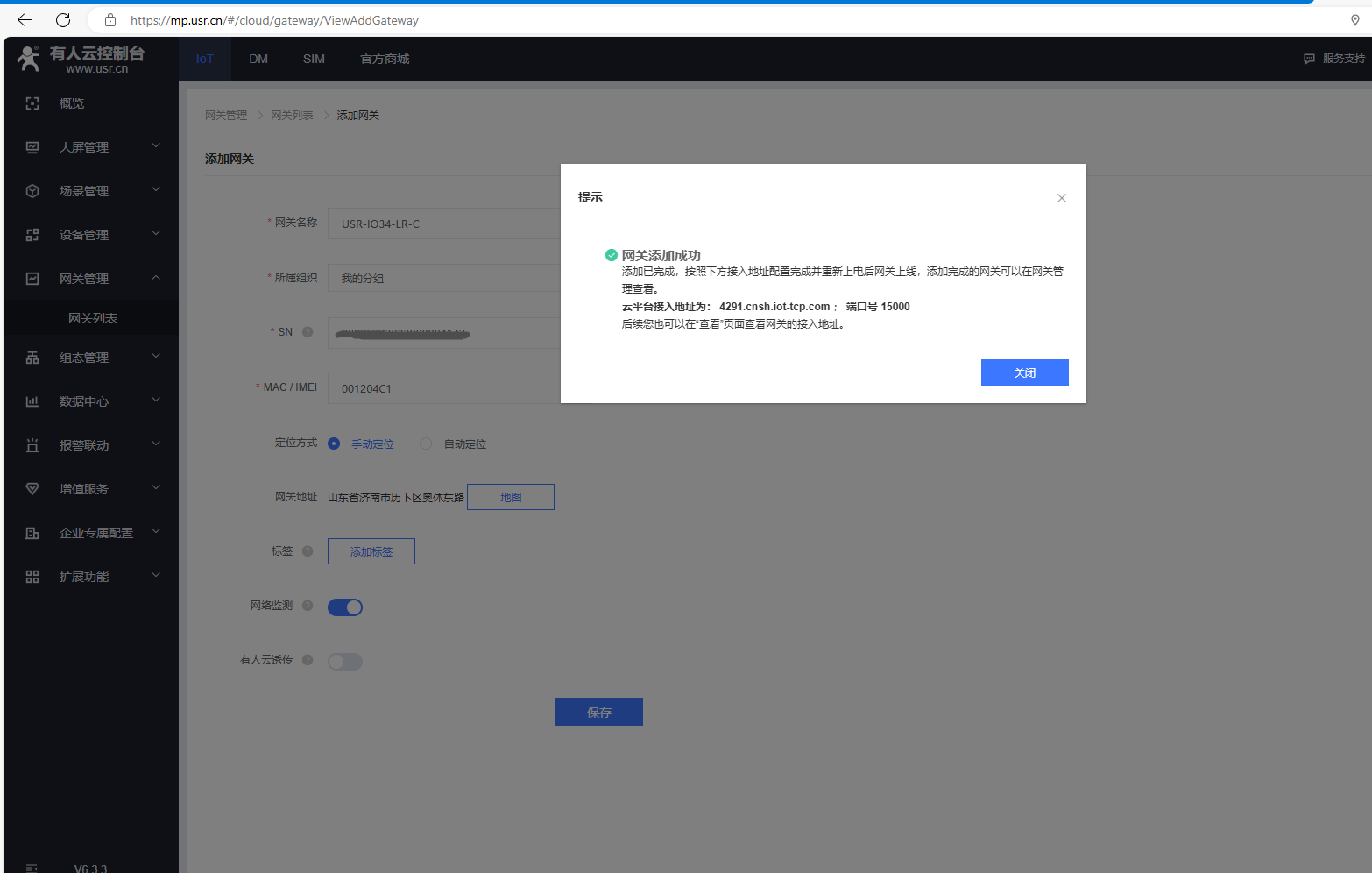Image resolution: width=1372 pixels, height=873 pixels.
Task: Click the 增值服务 diamond icon
Action: (x=32, y=489)
